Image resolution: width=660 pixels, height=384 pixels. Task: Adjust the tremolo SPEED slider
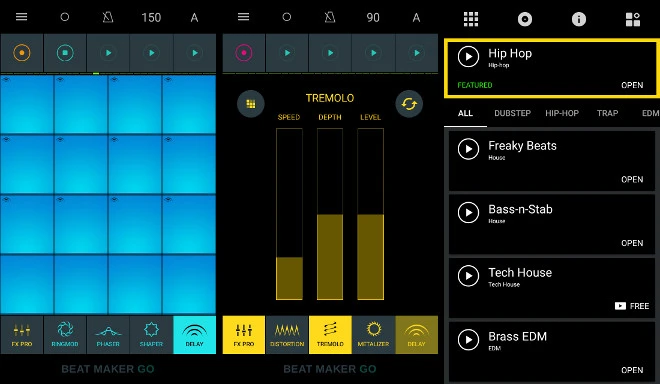click(x=289, y=214)
